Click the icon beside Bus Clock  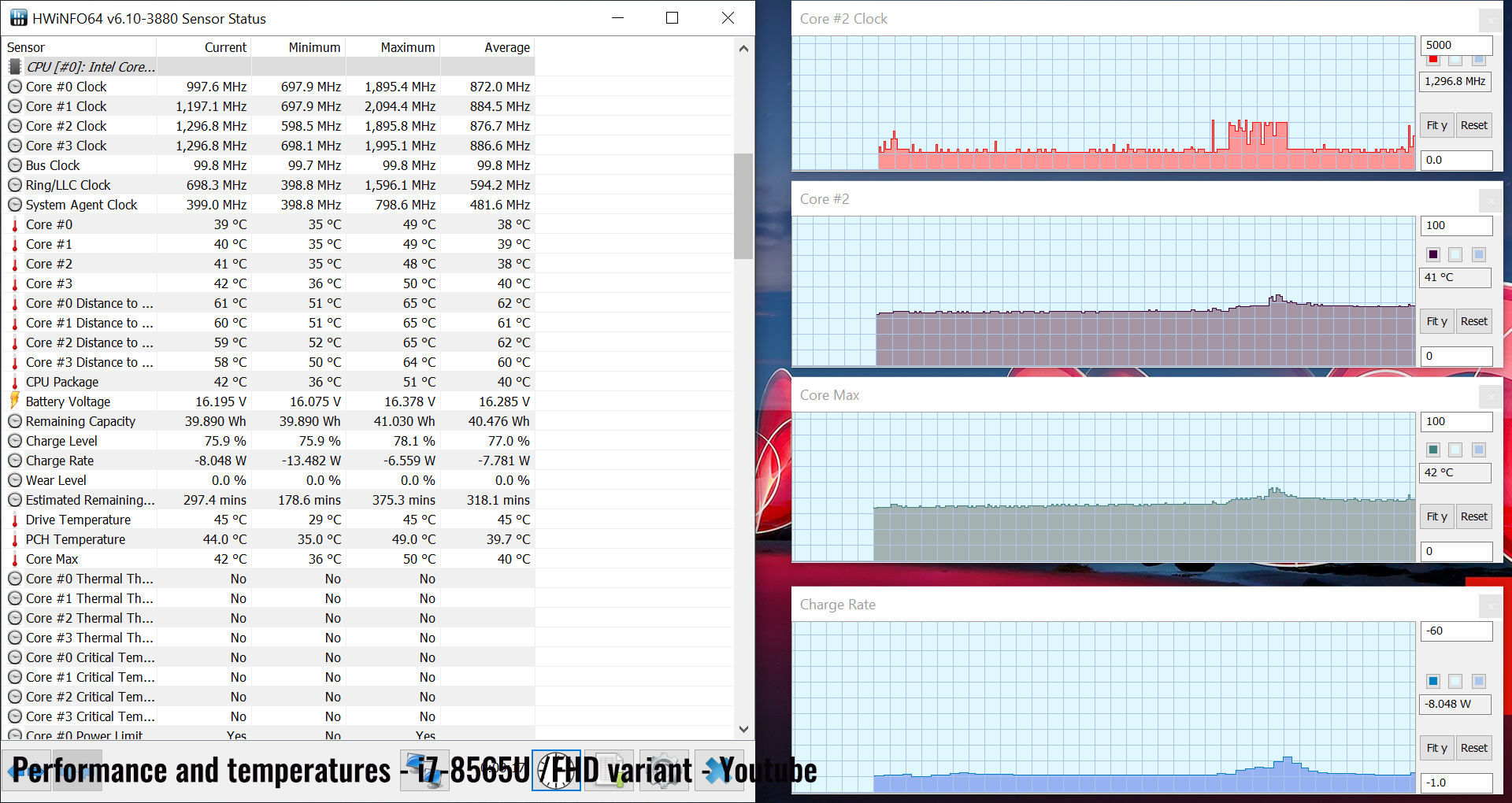click(x=15, y=165)
